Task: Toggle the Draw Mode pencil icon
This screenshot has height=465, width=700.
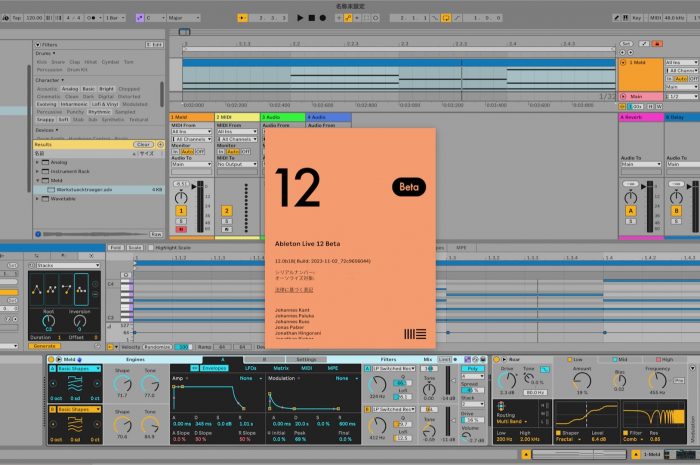Action: click(617, 18)
